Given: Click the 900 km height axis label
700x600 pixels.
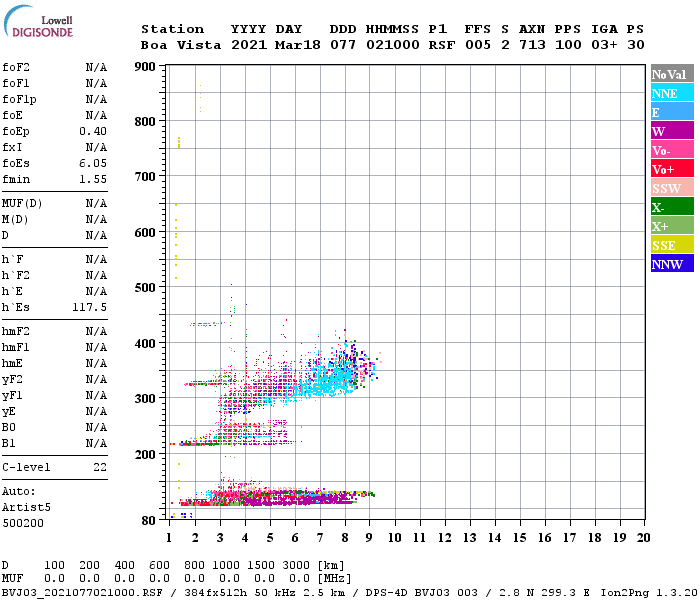Looking at the screenshot, I should [x=145, y=67].
